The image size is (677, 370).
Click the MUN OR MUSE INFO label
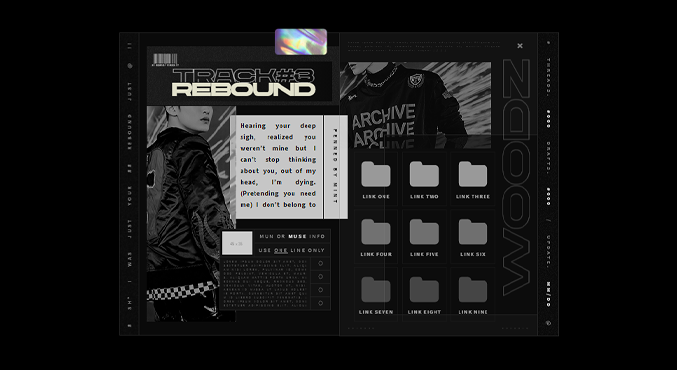(x=292, y=236)
